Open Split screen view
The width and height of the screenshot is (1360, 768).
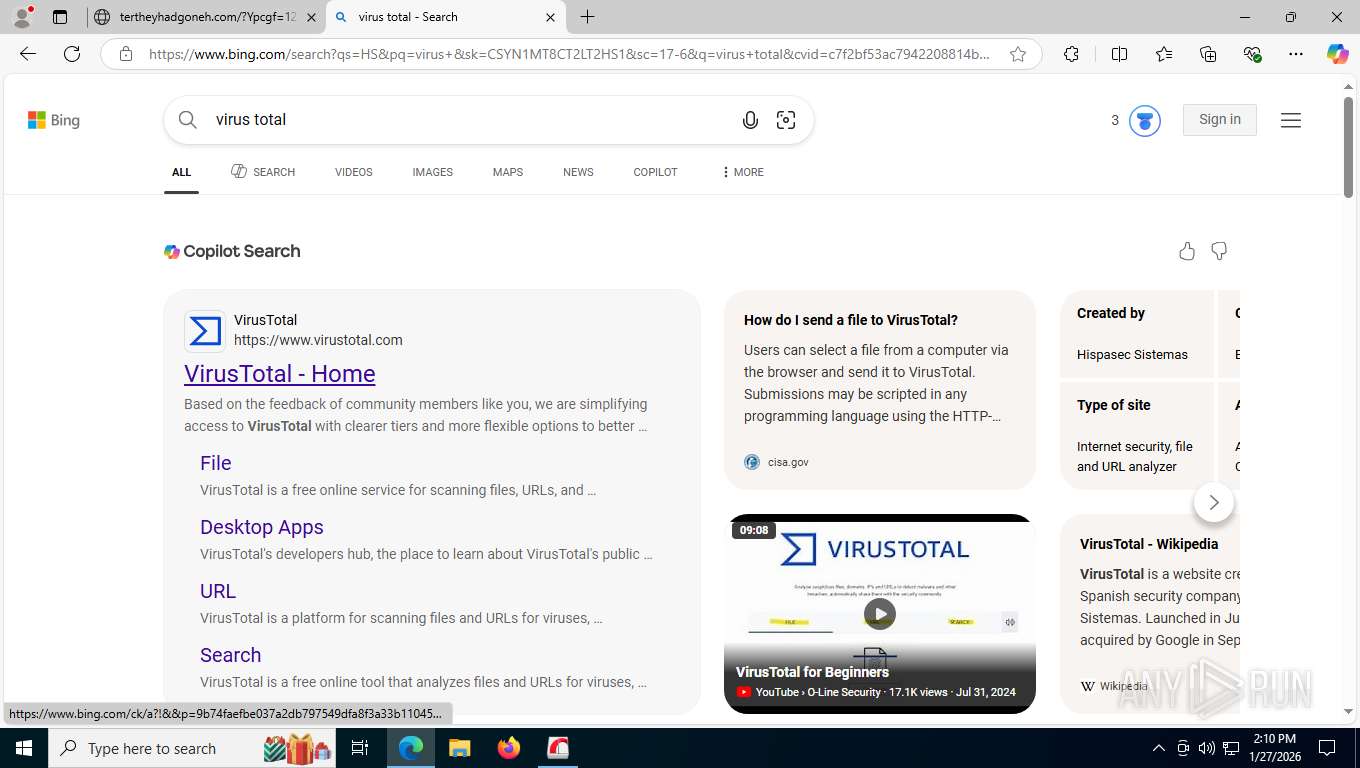point(1119,54)
